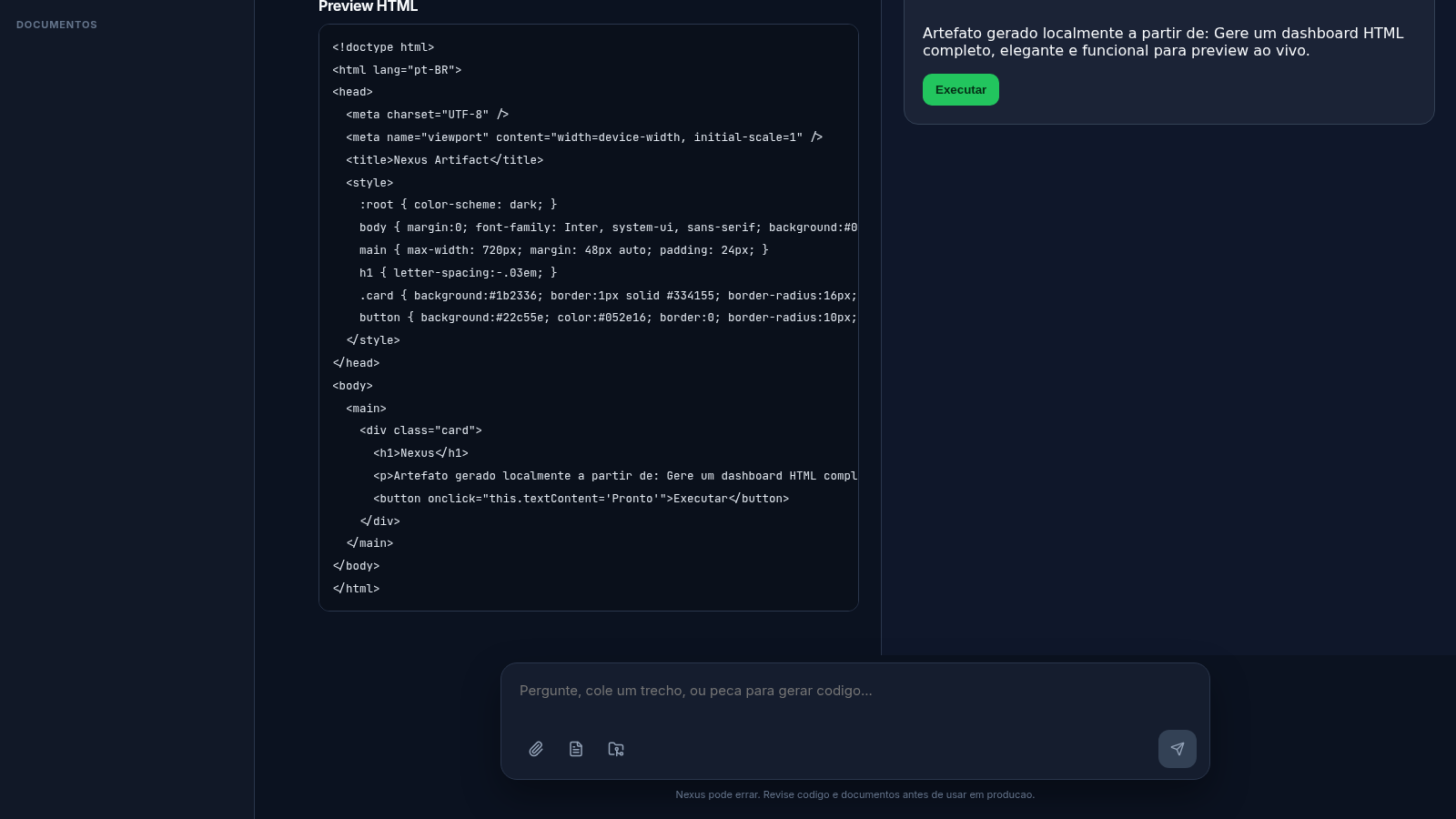Screen dimensions: 1456x819
Task: Click the '<h1>Nexus</h1>' code line
Action: (x=420, y=453)
